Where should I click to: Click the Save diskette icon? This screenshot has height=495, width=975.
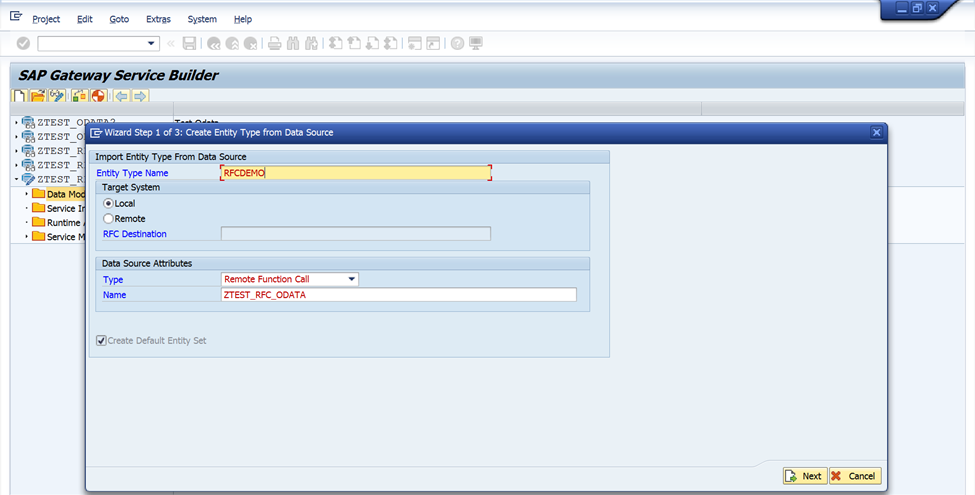tap(190, 44)
